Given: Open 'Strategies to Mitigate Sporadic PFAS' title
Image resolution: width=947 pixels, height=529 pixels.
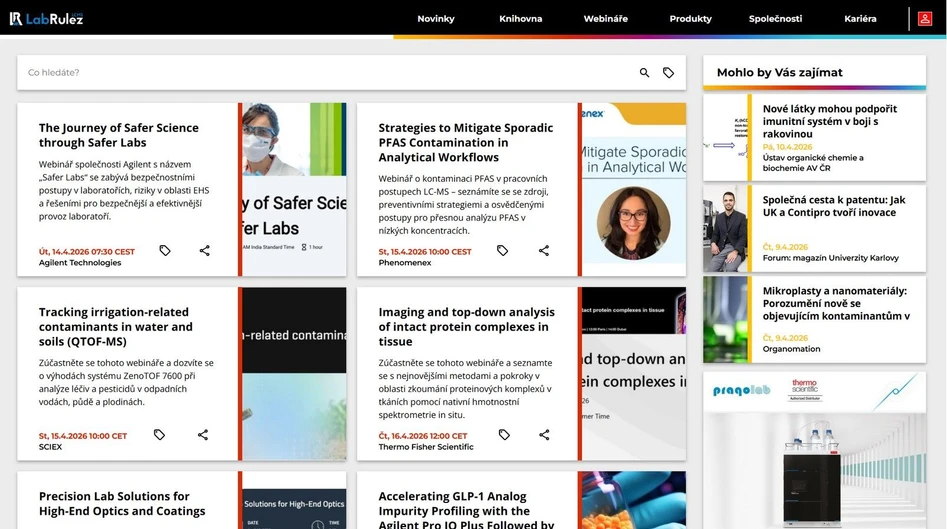Looking at the screenshot, I should (x=466, y=143).
